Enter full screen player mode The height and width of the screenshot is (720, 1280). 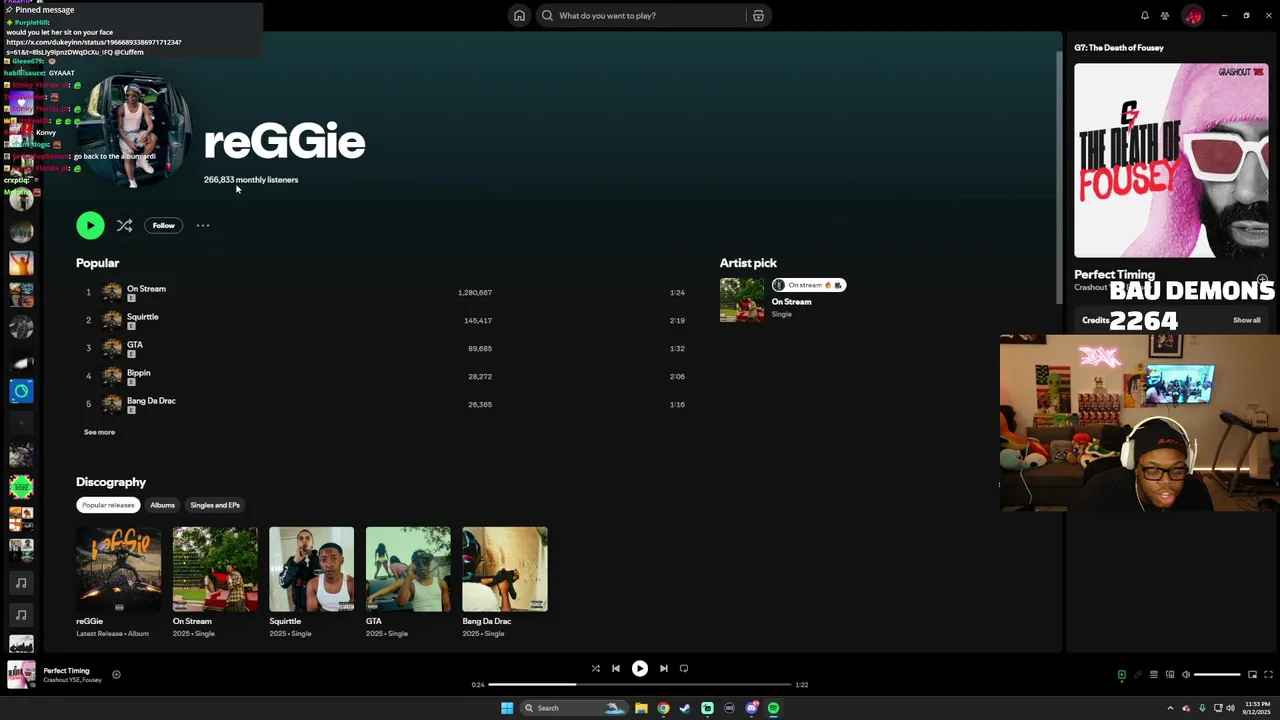1268,675
